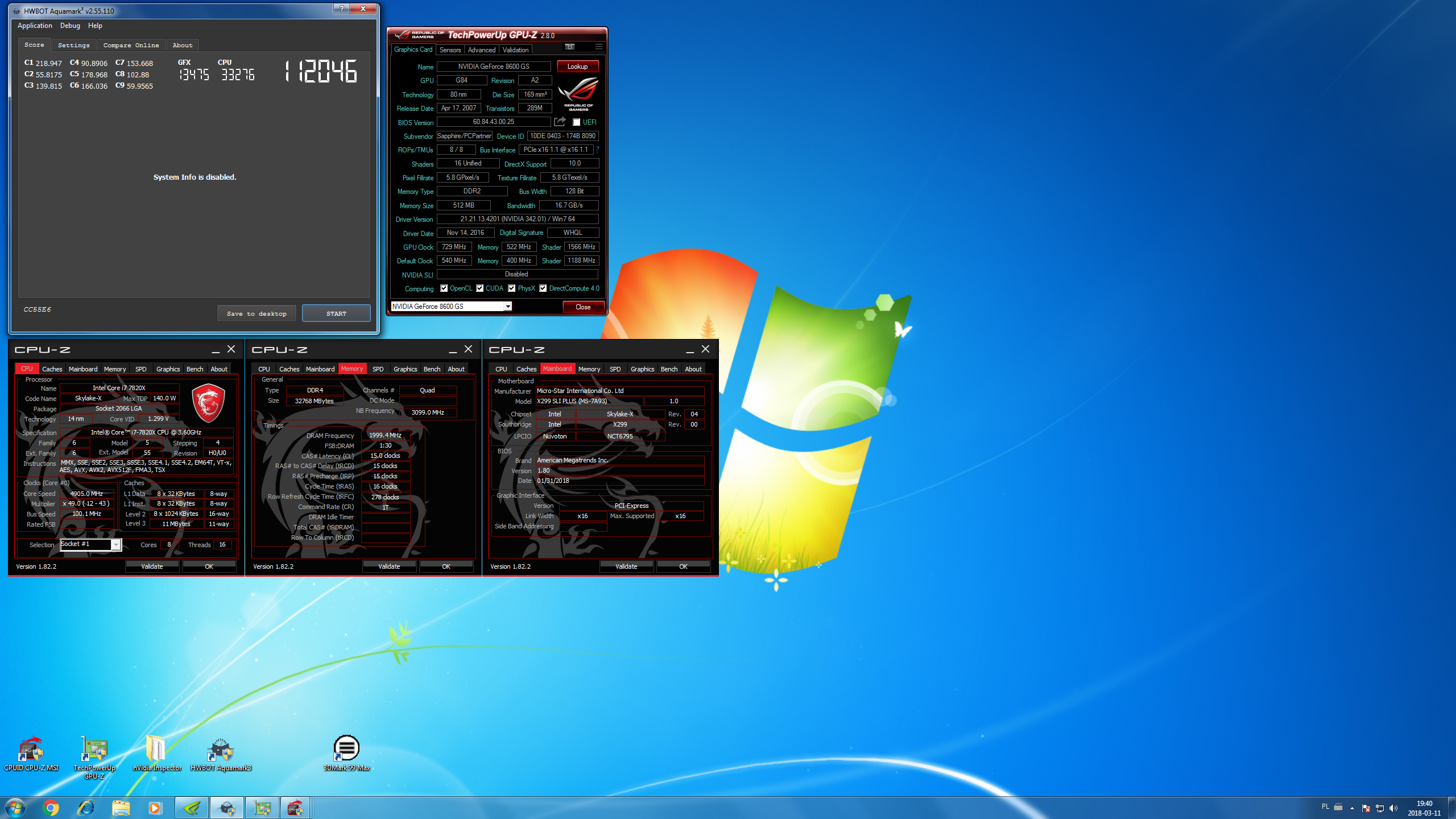Click the Windows Start orb

[15, 808]
